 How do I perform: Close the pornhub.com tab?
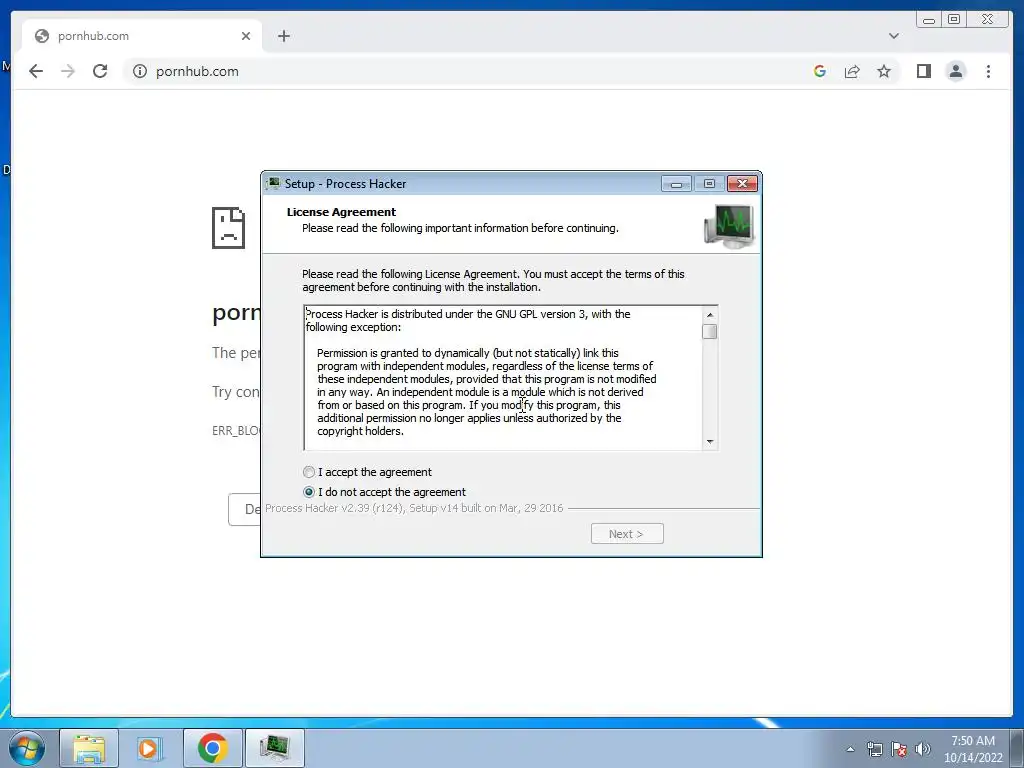coord(246,36)
